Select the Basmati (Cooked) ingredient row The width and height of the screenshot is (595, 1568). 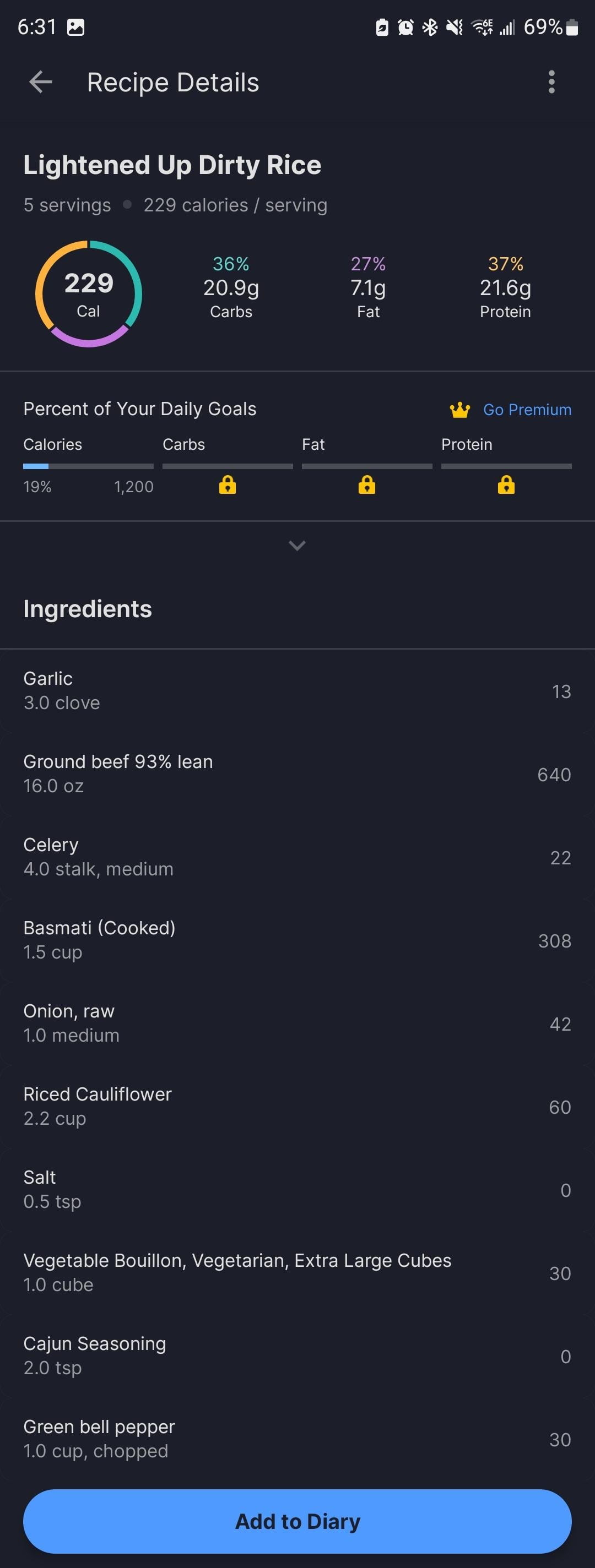click(x=297, y=940)
